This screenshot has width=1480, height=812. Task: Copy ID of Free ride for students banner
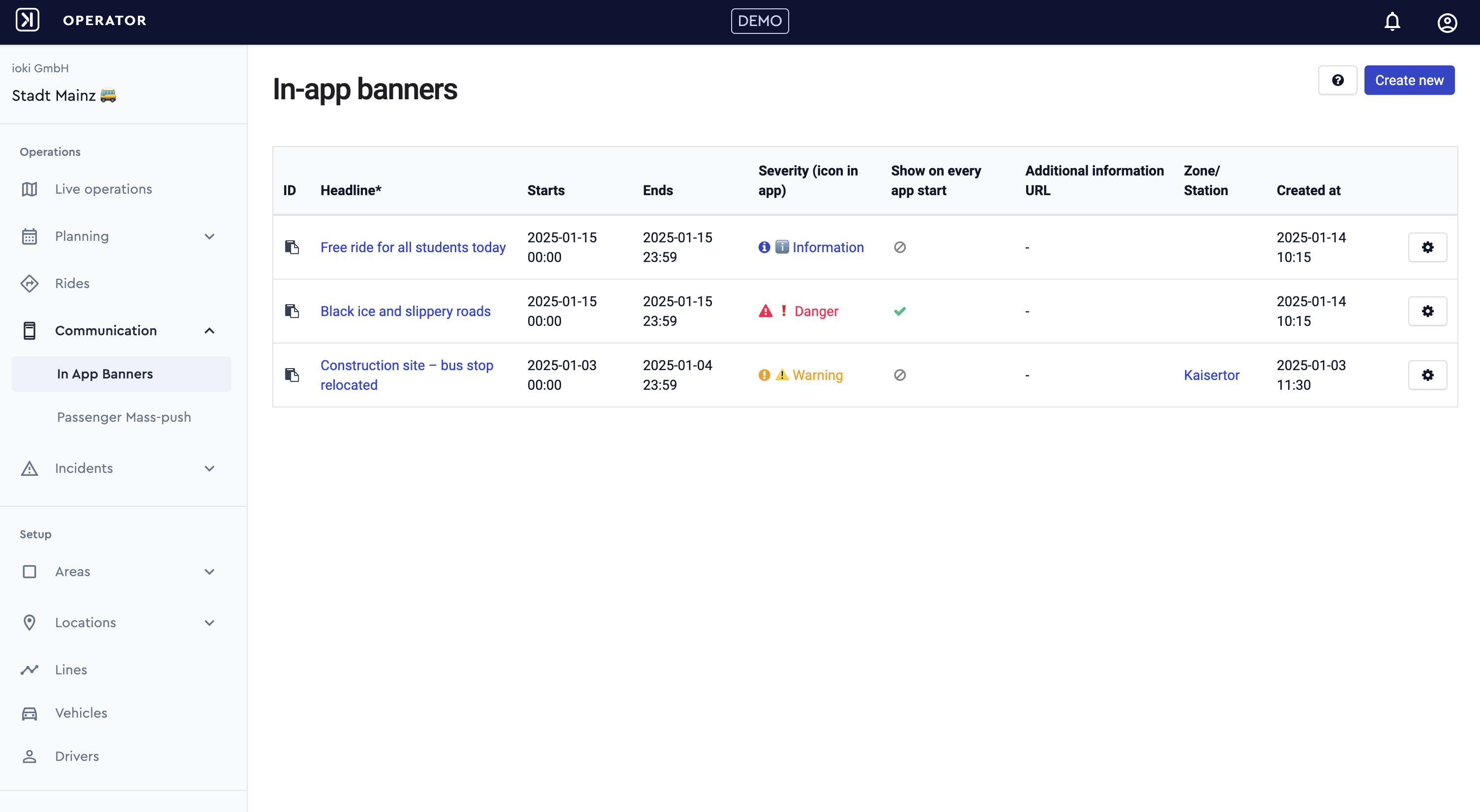[292, 248]
